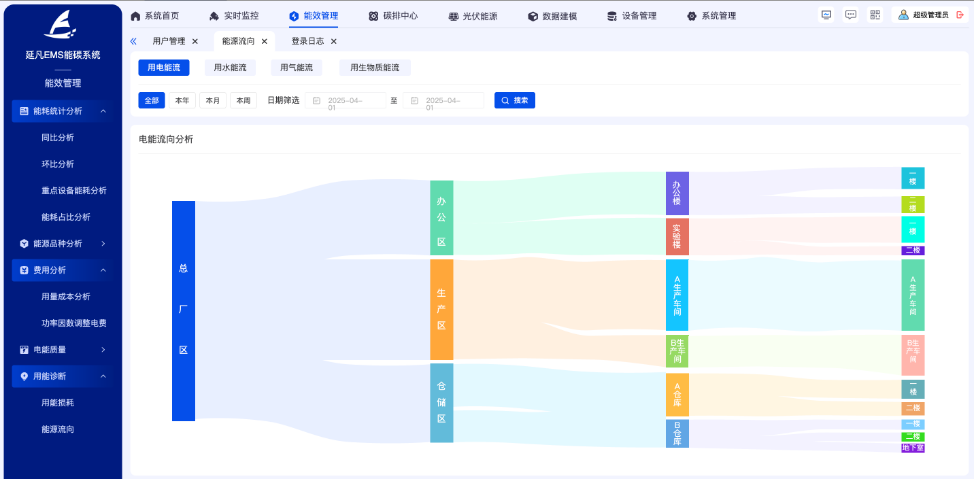Viewport: 974px width, 479px height.
Task: Click the 碳排中心 icon in top navigation
Action: [x=374, y=16]
